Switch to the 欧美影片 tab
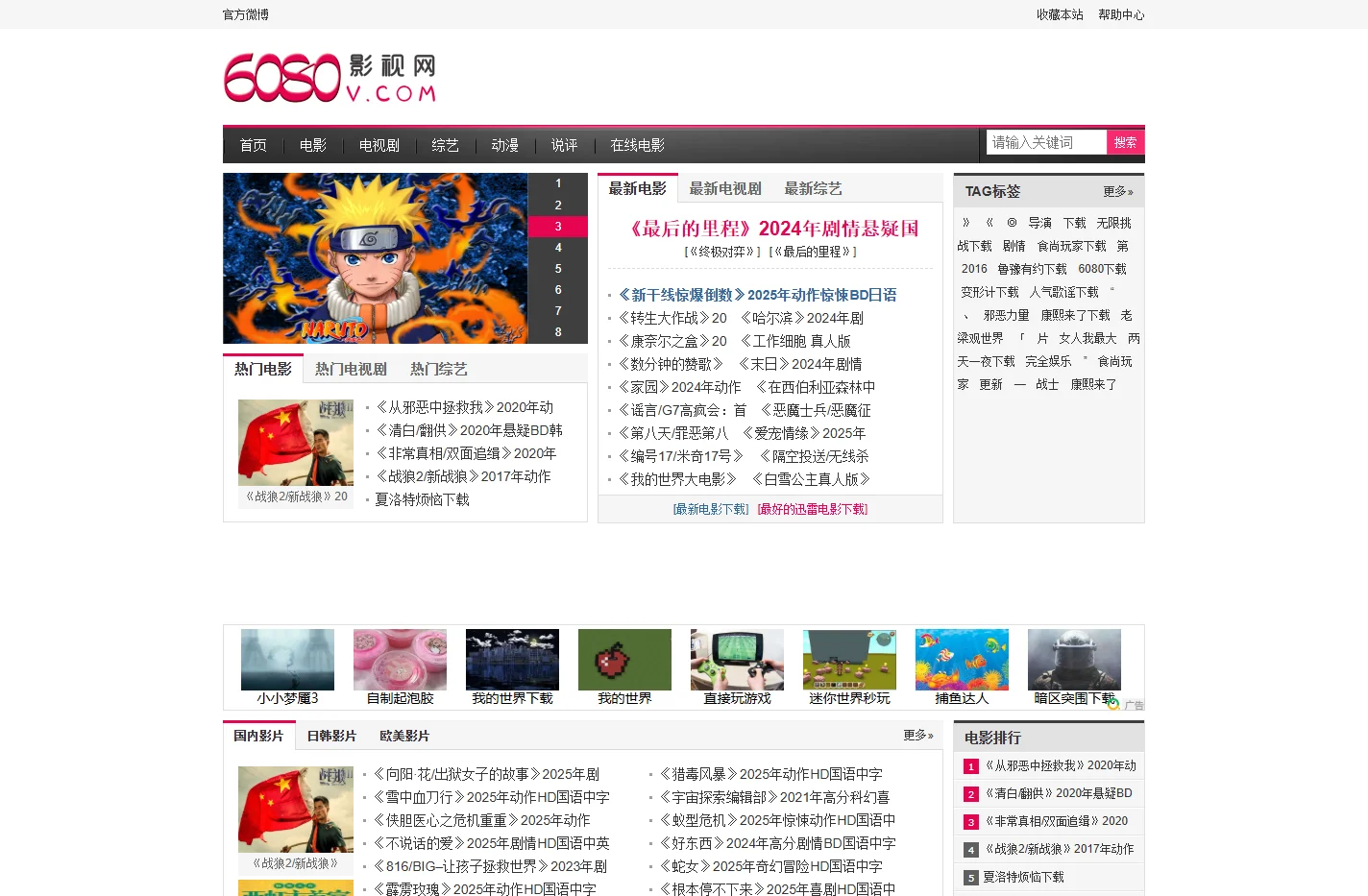The height and width of the screenshot is (896, 1368). pos(404,736)
